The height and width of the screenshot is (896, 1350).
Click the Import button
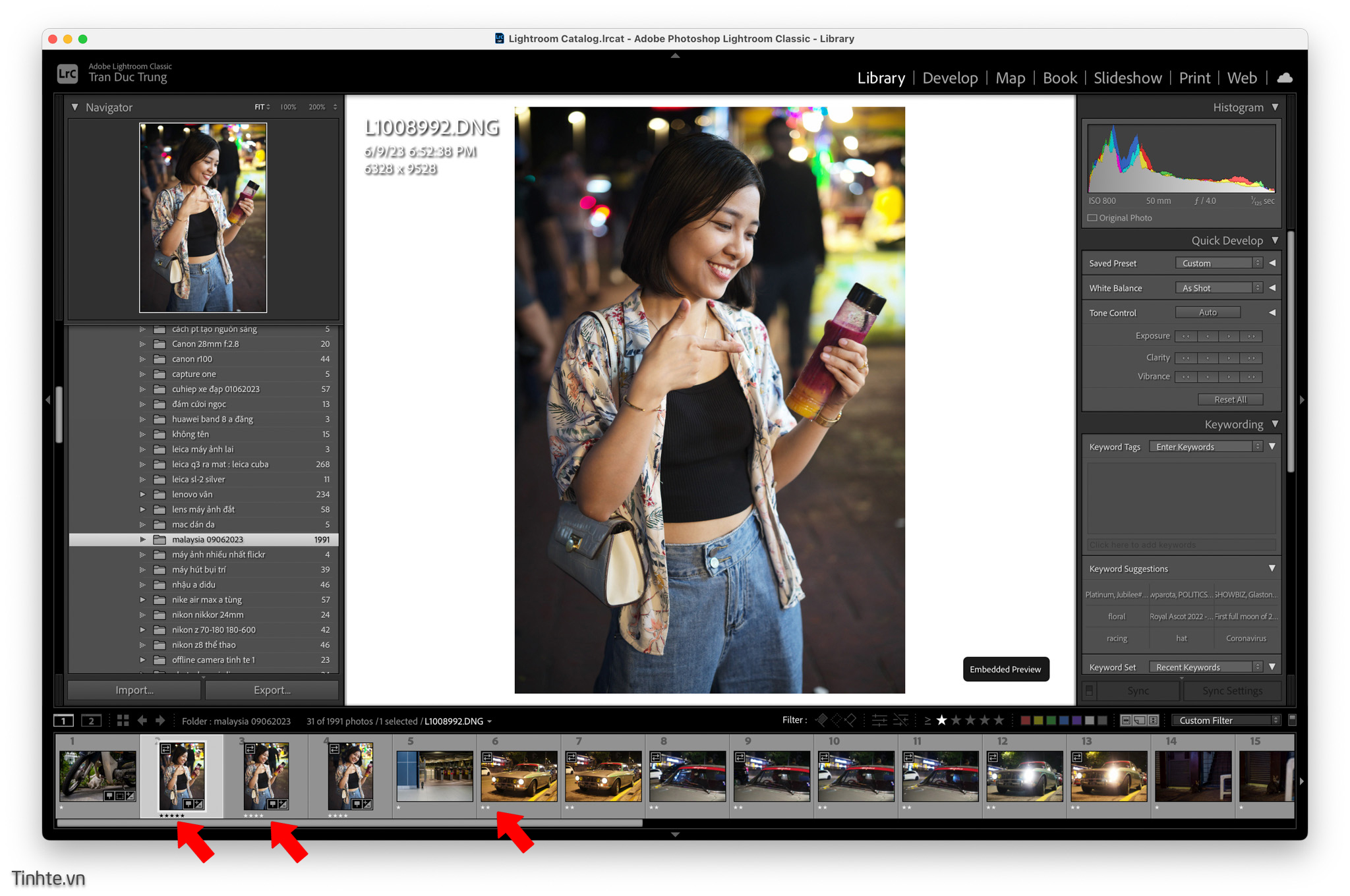pyautogui.click(x=134, y=690)
